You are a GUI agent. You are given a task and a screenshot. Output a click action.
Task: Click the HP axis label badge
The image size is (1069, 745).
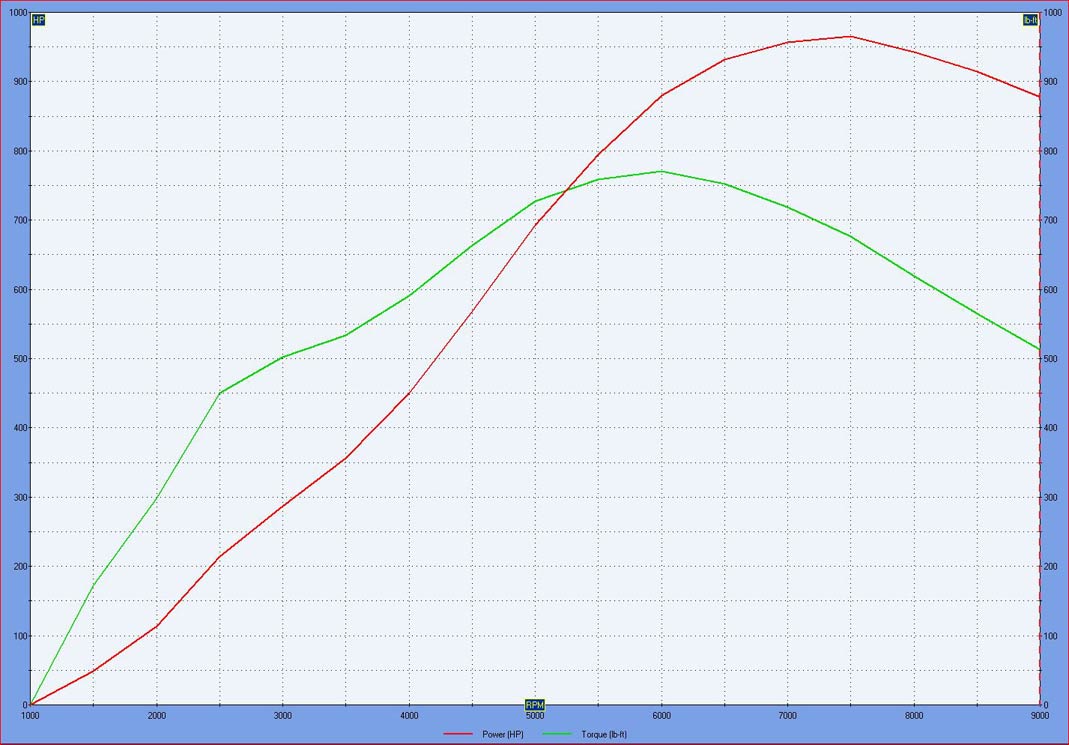click(x=38, y=20)
